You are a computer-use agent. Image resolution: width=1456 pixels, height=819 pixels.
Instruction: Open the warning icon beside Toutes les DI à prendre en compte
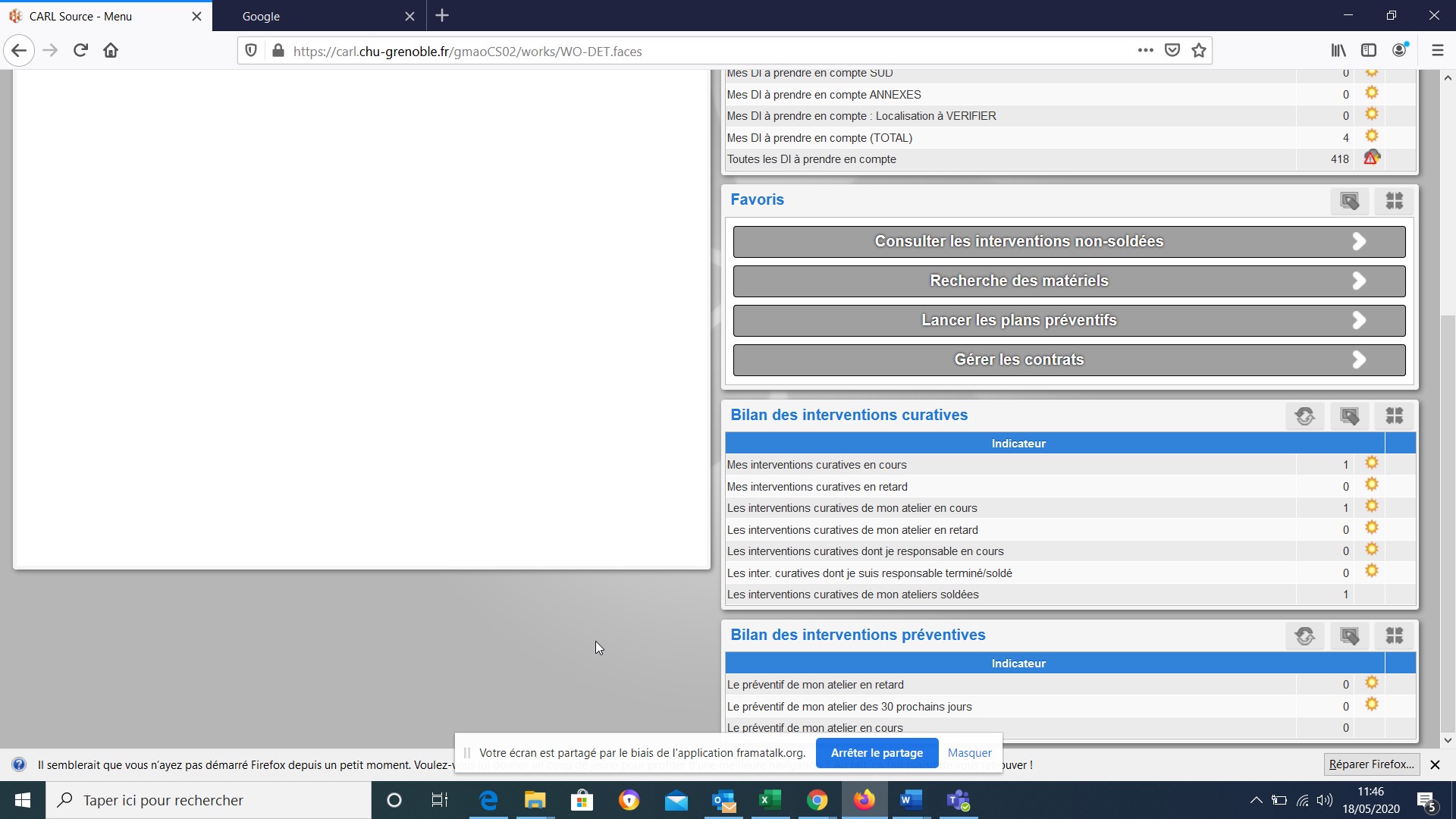[x=1371, y=158]
